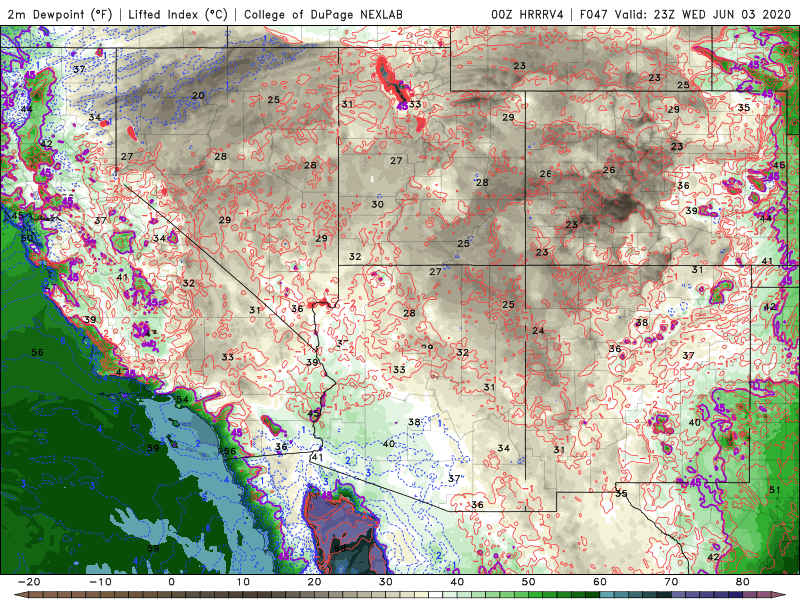
Task: Select "College of DuPage NEXLAB" header text
Action: pos(323,14)
